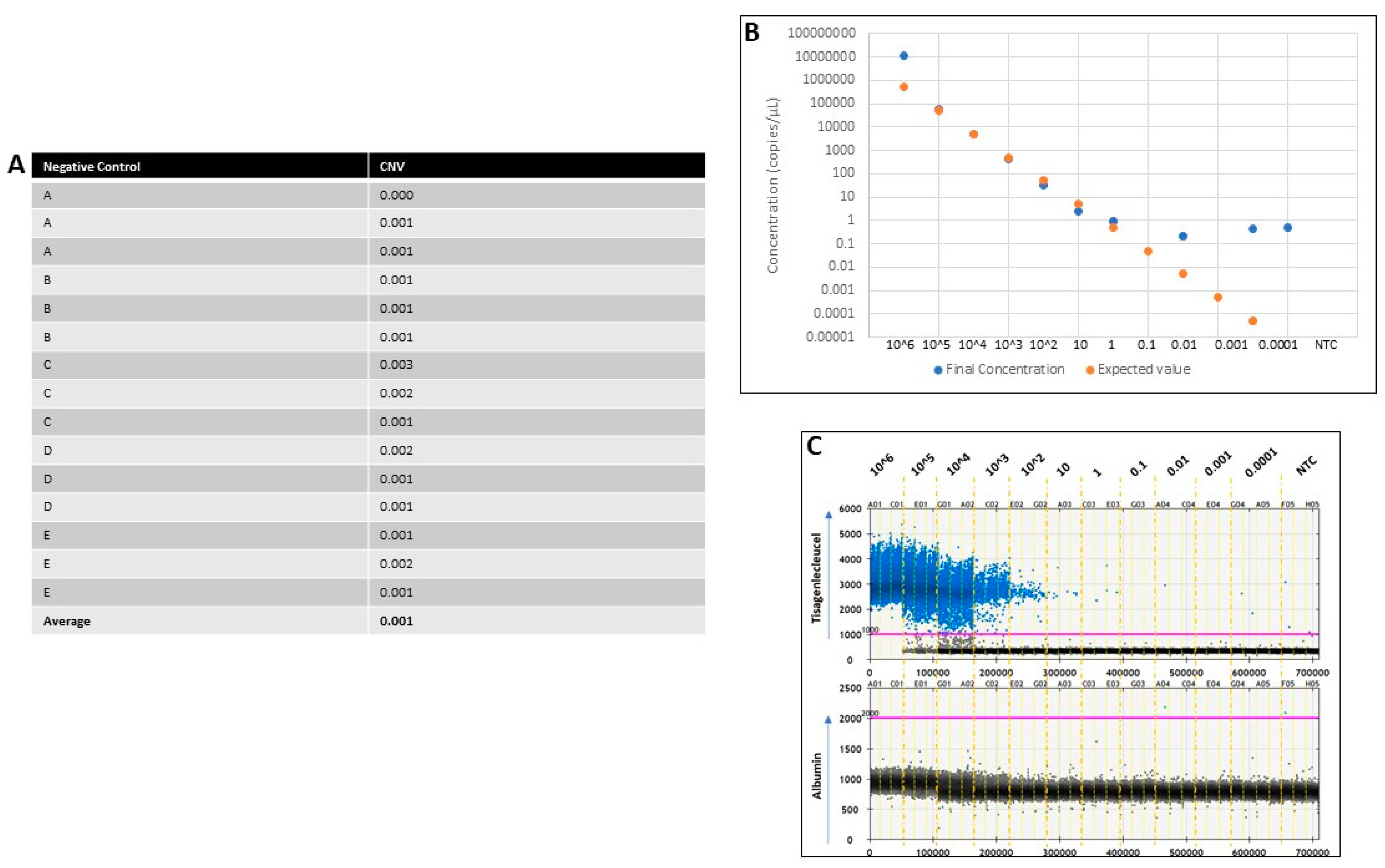Click the blue legend marker for Final Concentration
This screenshot has width=1385, height=868.
tap(938, 370)
